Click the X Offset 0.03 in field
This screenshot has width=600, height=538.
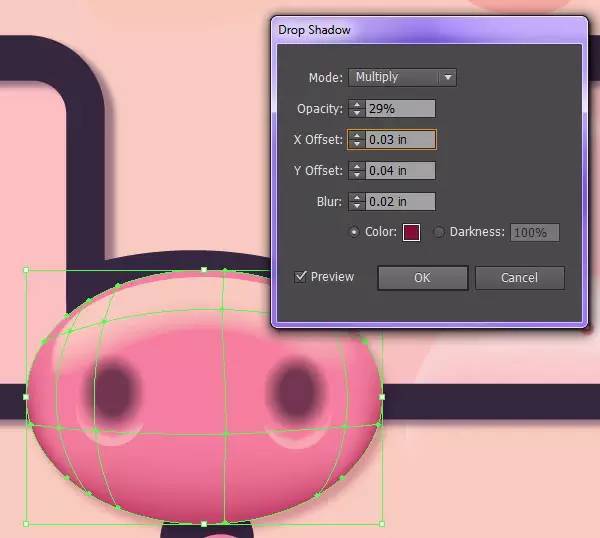400,140
